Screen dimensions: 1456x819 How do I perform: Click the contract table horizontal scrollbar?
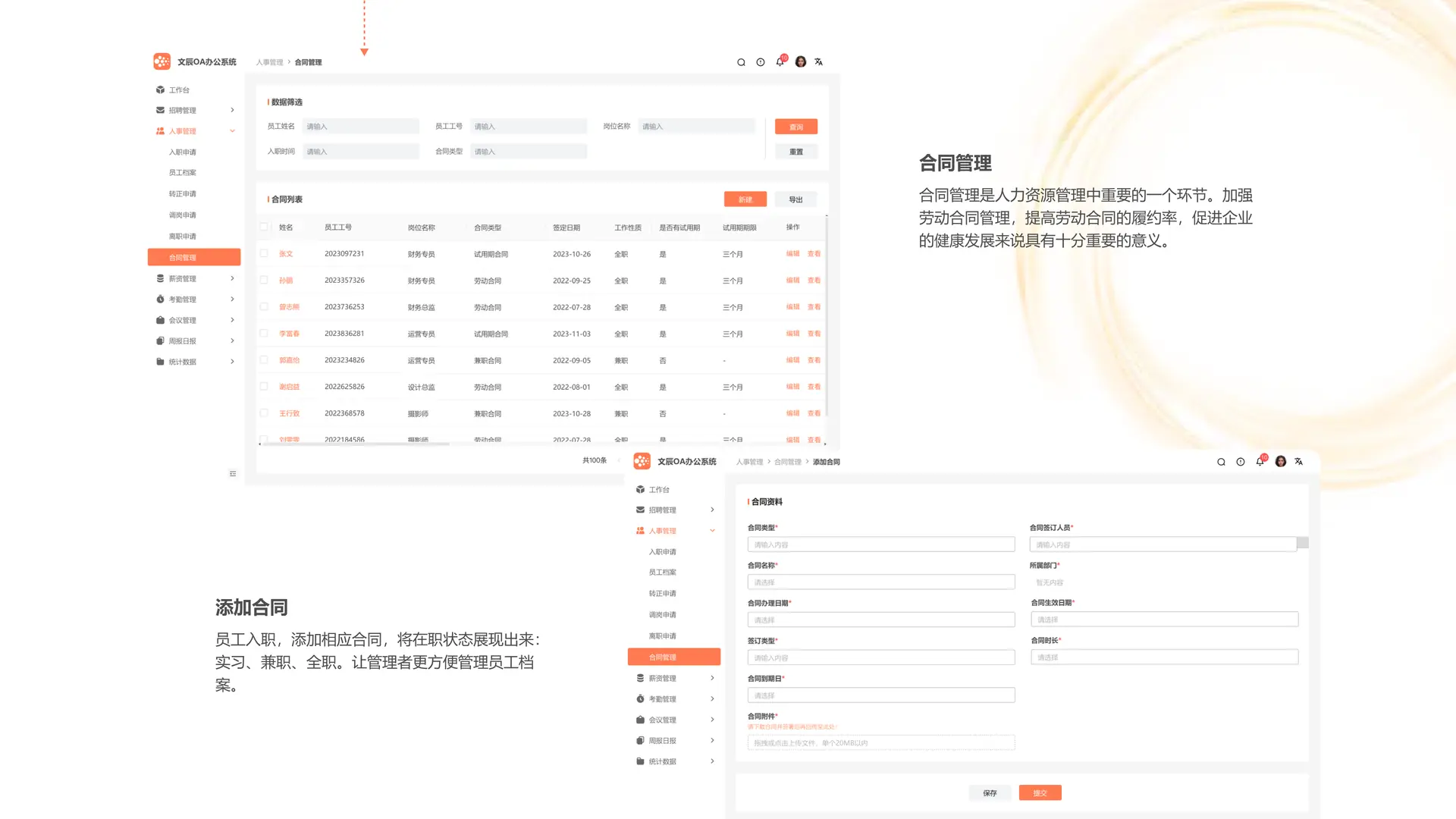coord(355,444)
